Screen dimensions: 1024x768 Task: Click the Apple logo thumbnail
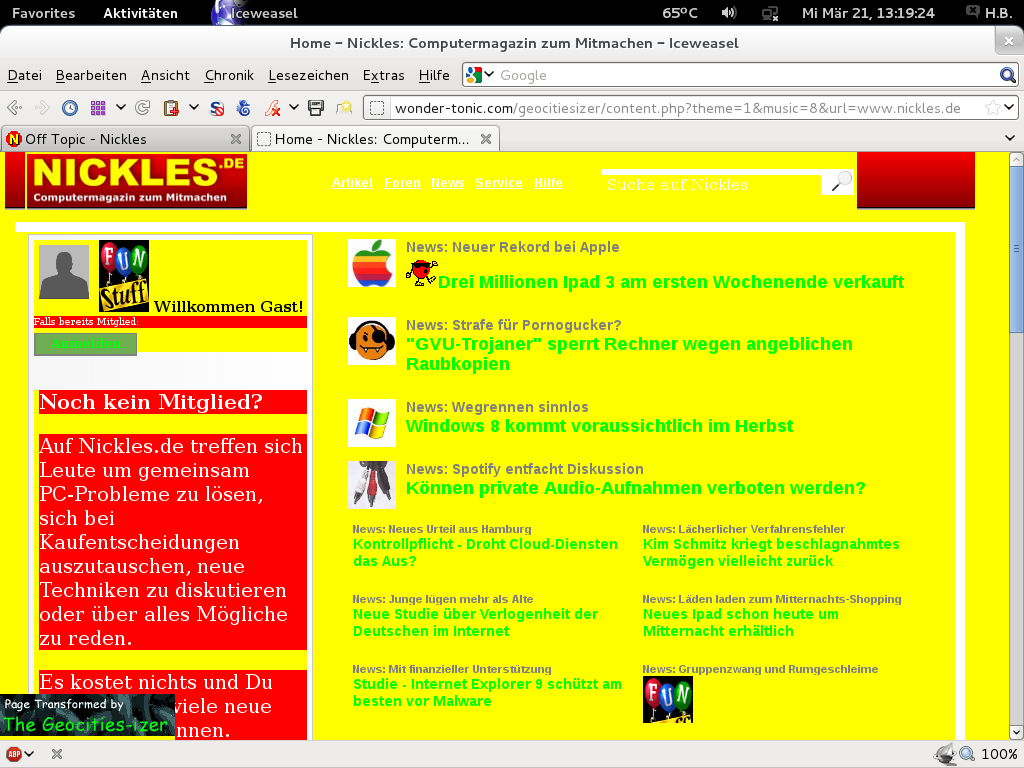click(x=372, y=263)
